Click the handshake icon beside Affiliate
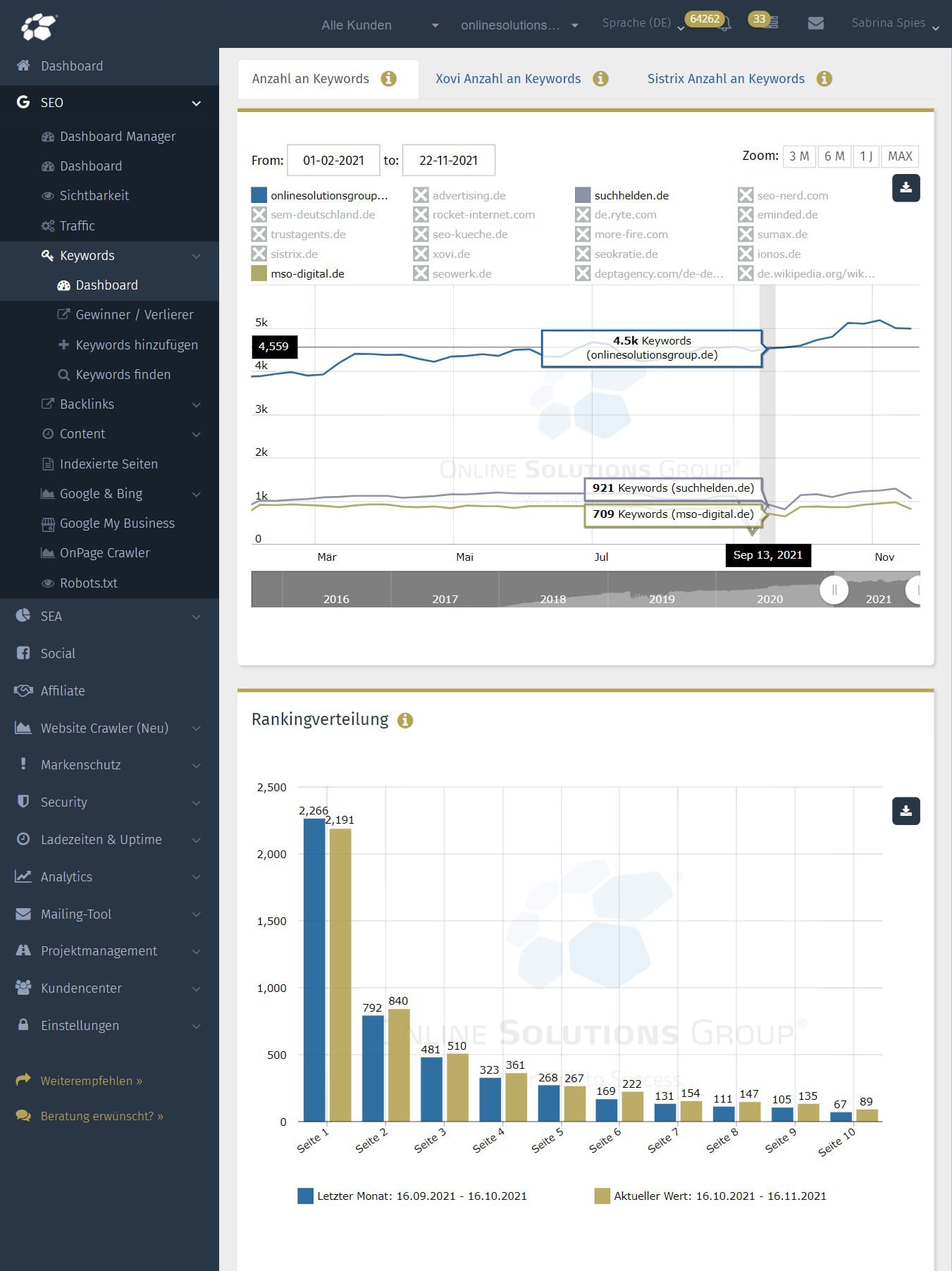The image size is (952, 1271). coord(23,690)
